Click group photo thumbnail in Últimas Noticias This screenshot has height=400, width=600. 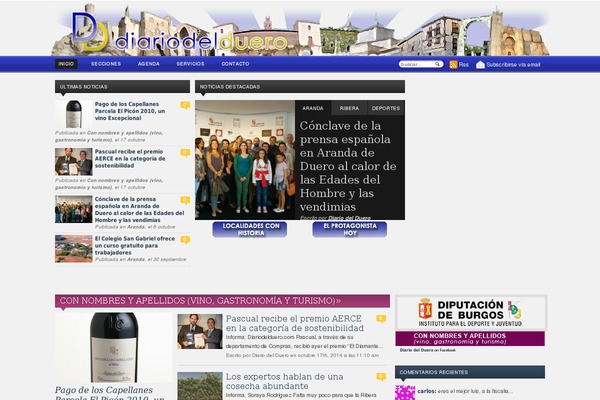point(74,209)
